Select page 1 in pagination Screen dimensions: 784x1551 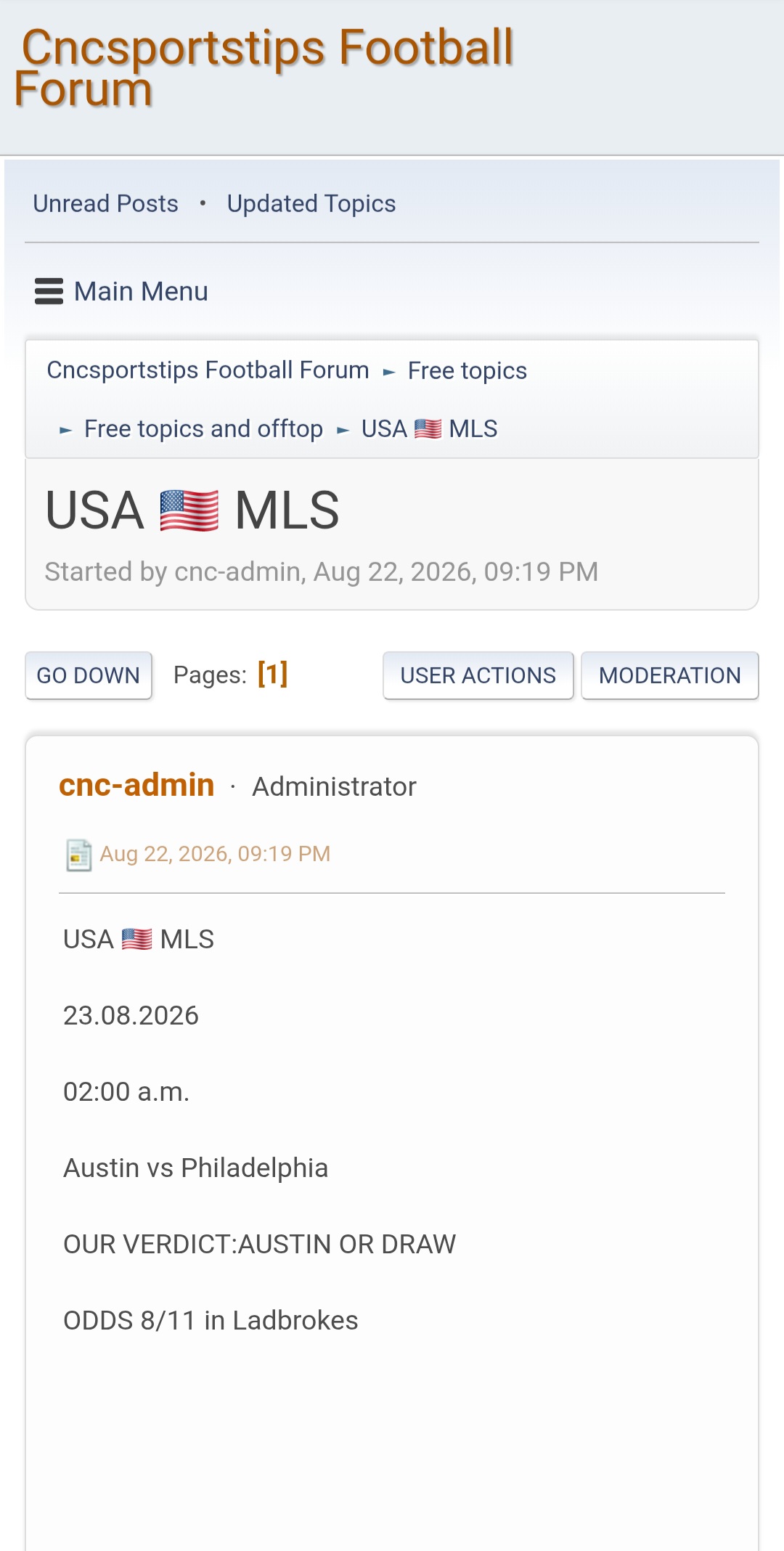pos(273,674)
